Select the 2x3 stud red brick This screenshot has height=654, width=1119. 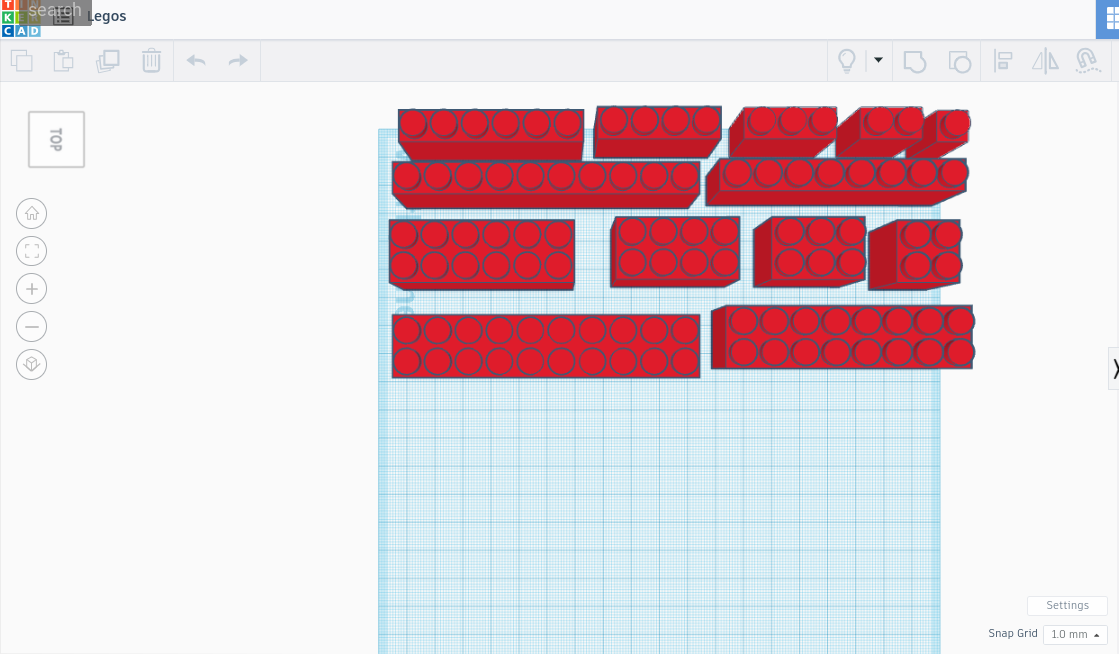tap(810, 252)
